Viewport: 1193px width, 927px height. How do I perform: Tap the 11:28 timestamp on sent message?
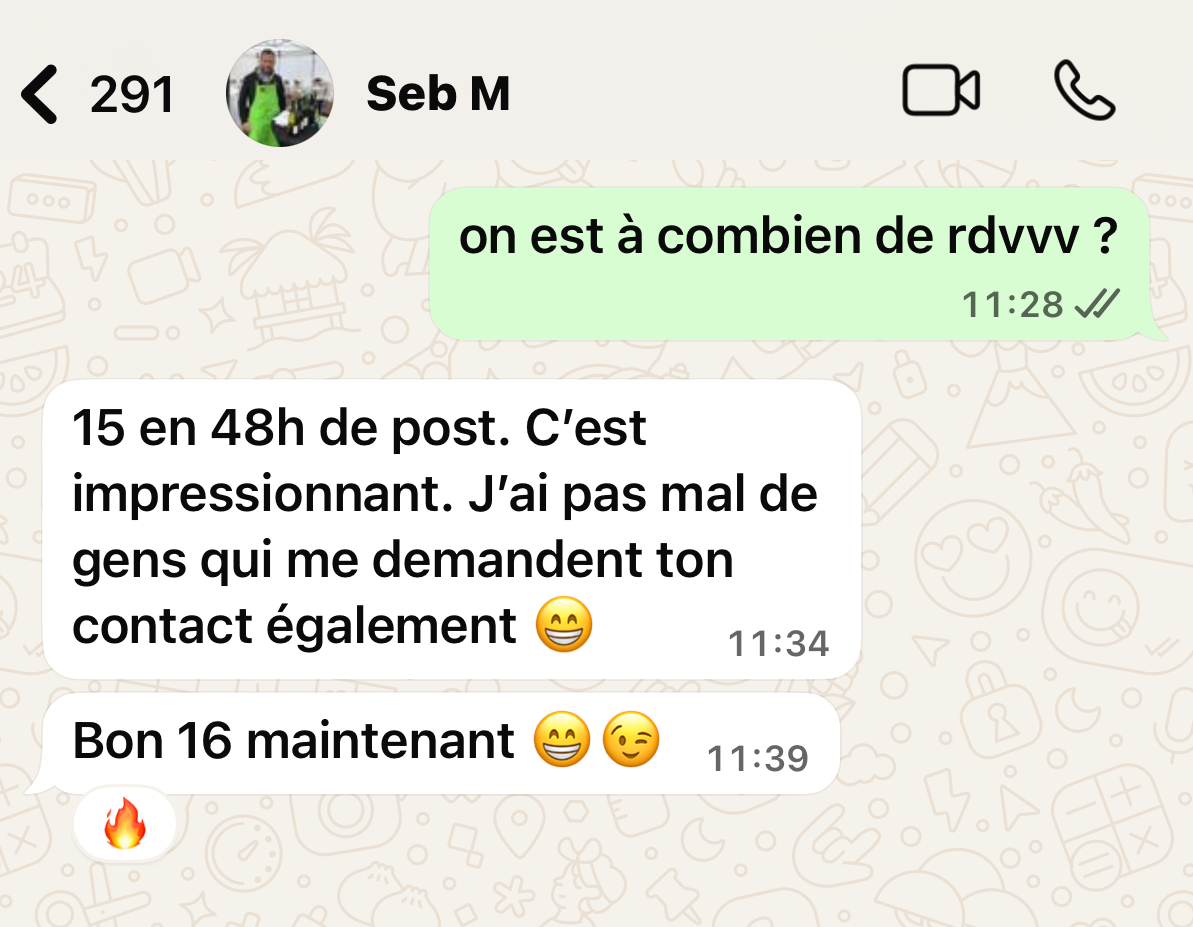[x=1012, y=304]
